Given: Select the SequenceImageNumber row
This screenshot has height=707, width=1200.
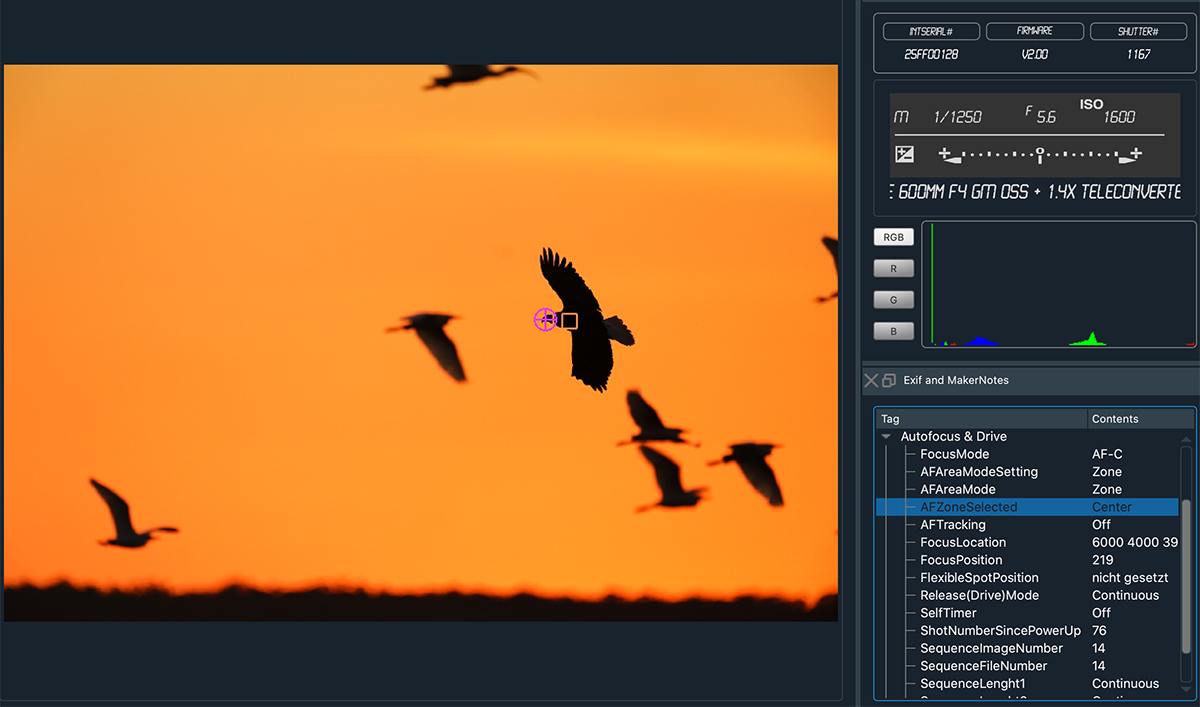Looking at the screenshot, I should pyautogui.click(x=1027, y=649).
